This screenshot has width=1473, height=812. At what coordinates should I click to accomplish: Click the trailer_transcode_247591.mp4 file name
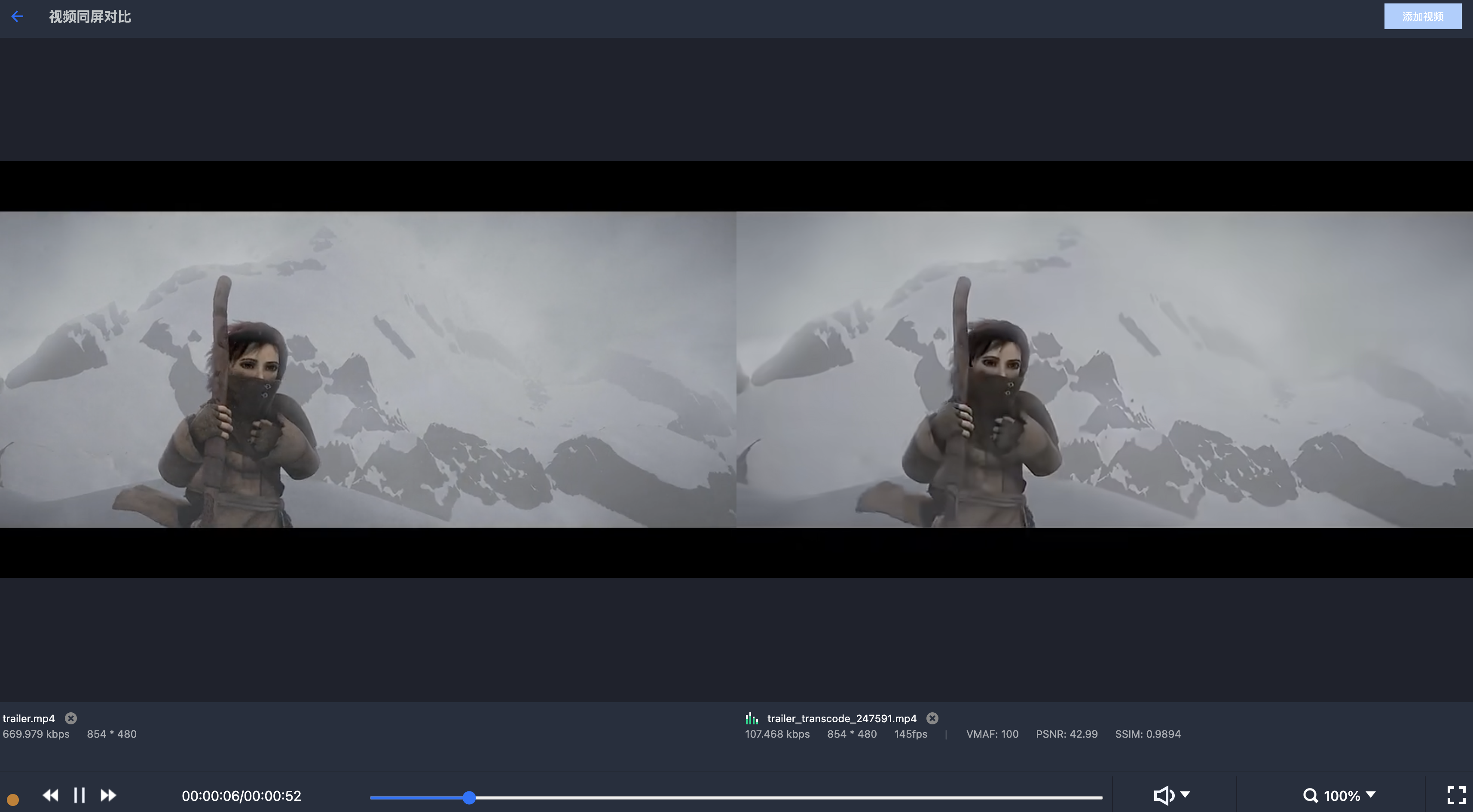(x=842, y=718)
